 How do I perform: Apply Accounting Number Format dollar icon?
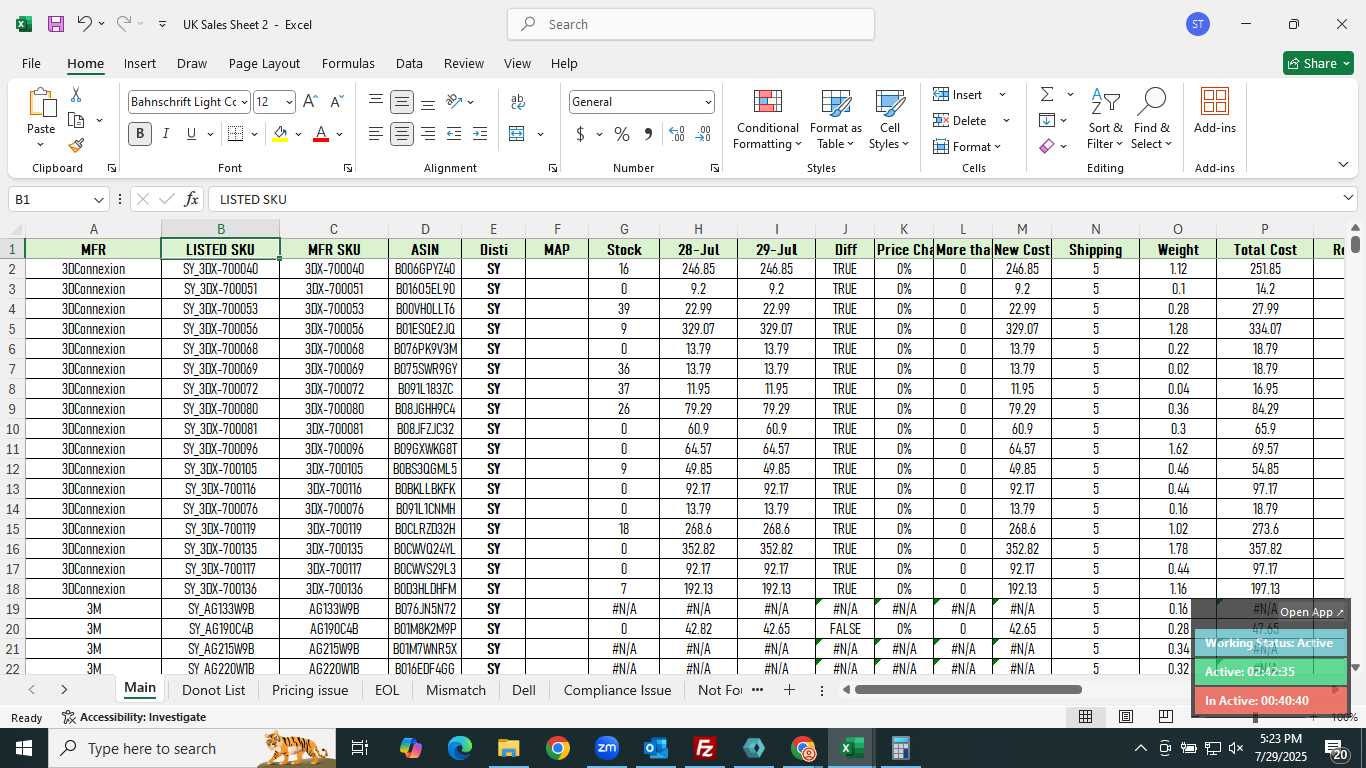pos(580,134)
